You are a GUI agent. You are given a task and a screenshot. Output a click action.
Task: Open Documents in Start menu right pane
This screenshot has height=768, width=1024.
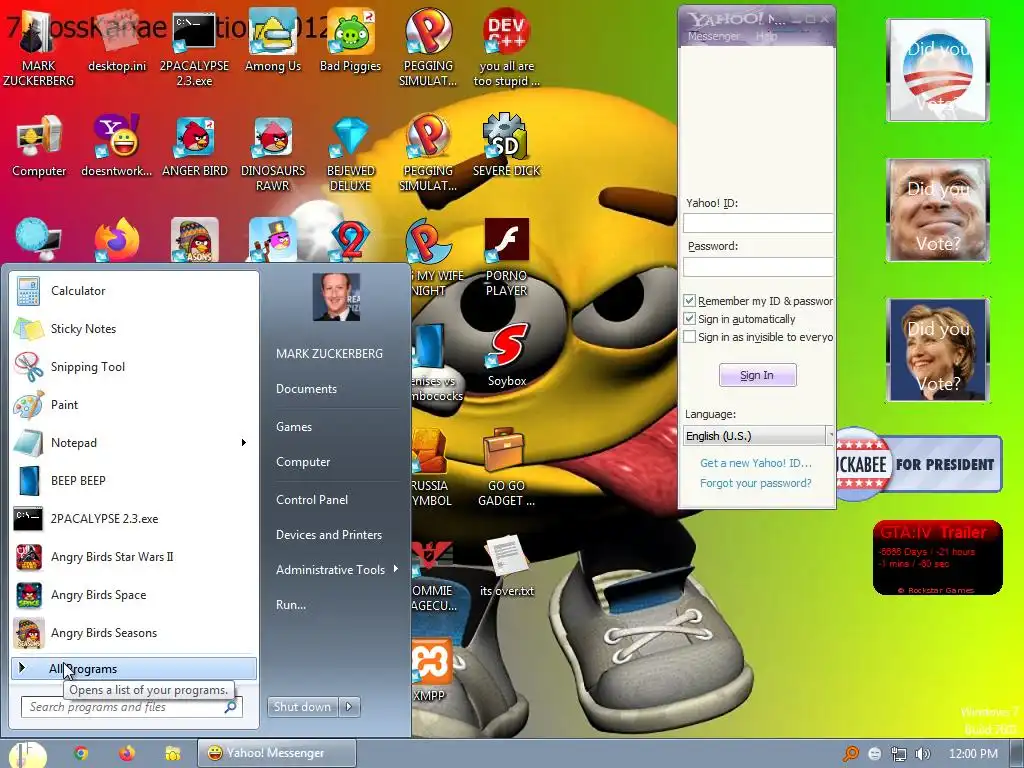click(306, 389)
